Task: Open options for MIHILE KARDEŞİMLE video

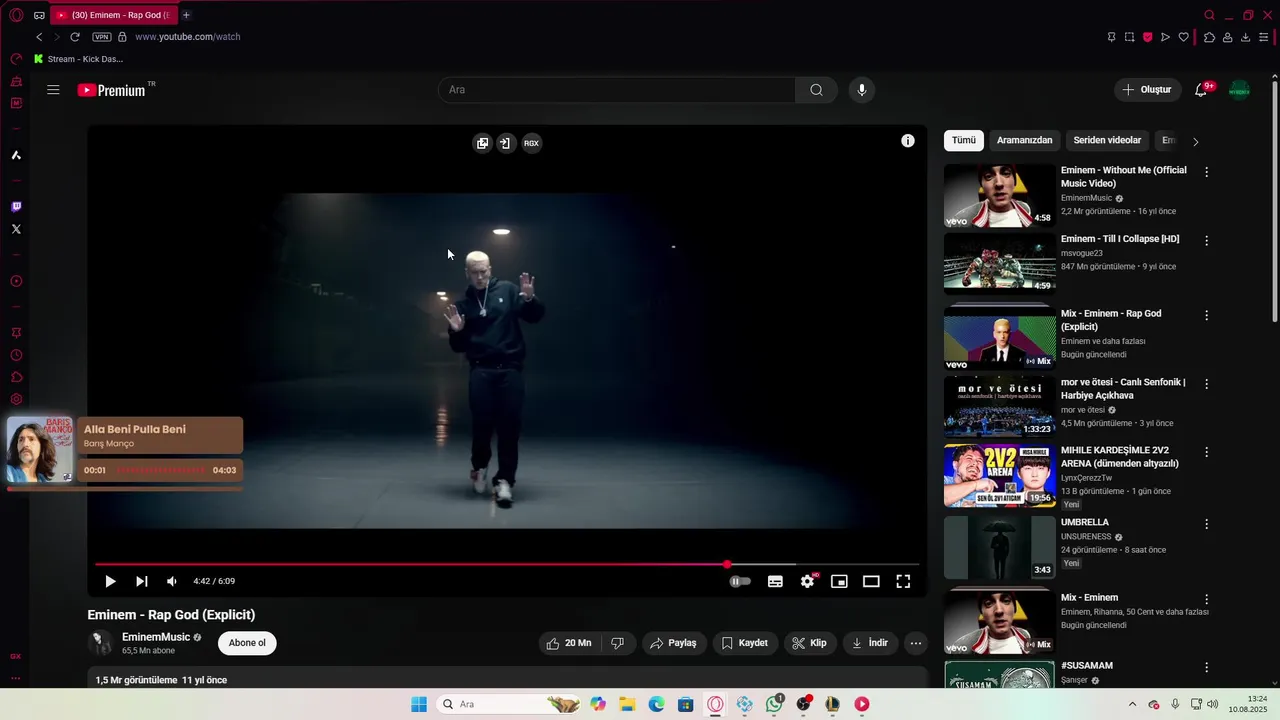Action: 1206,452
